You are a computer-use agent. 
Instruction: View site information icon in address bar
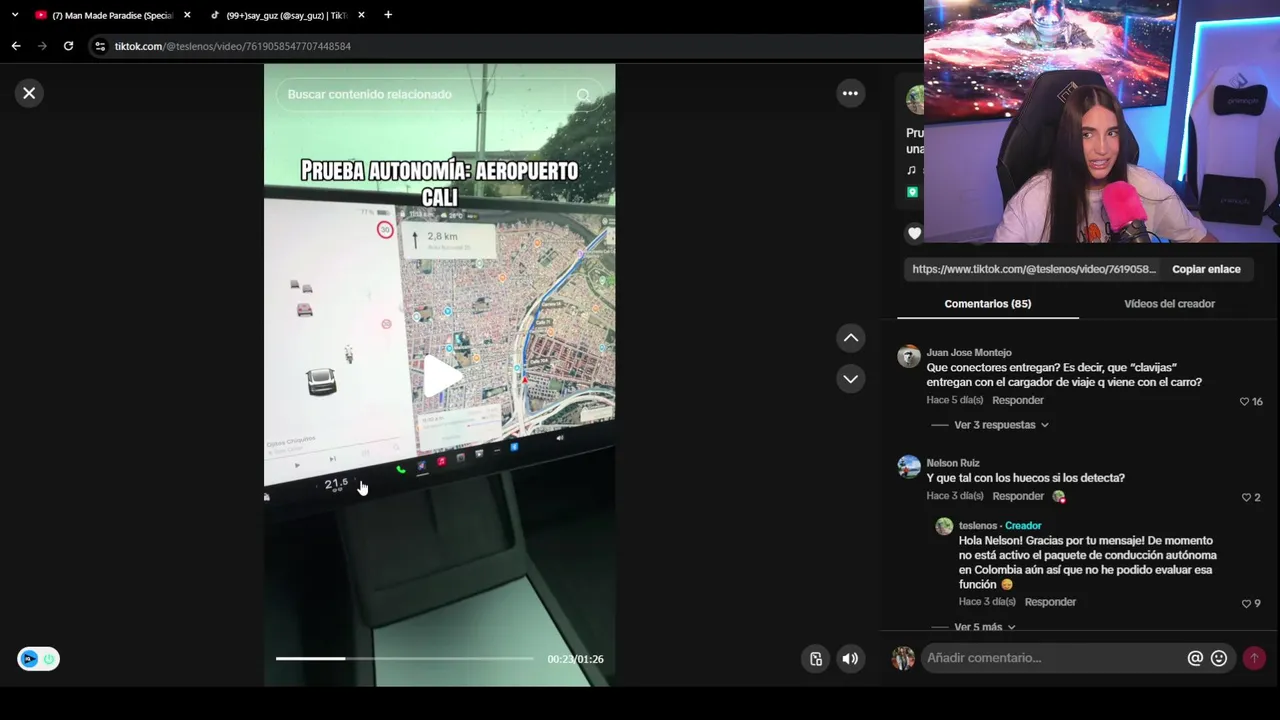click(100, 46)
